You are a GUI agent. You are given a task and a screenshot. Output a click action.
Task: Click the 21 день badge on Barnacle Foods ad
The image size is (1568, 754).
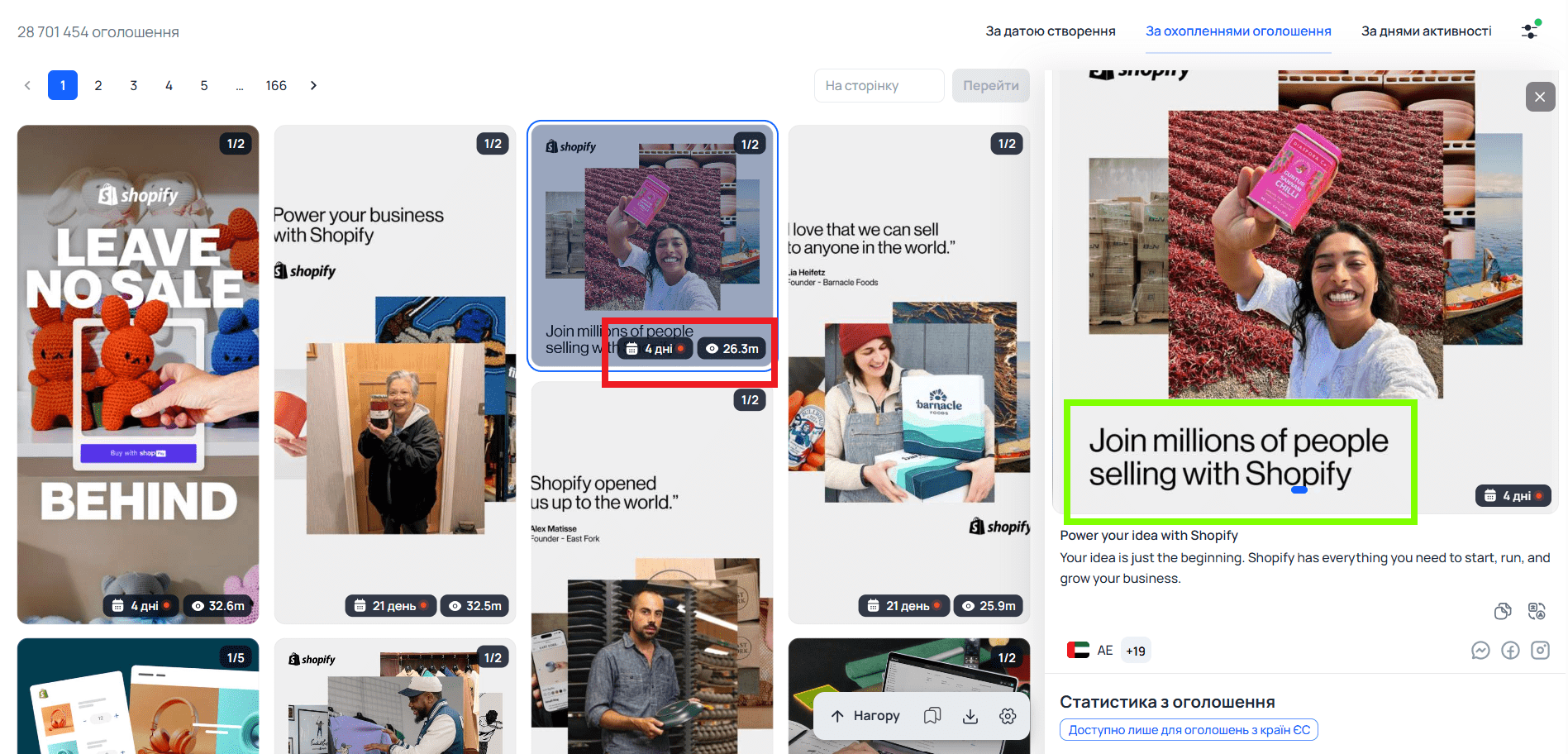click(x=904, y=606)
